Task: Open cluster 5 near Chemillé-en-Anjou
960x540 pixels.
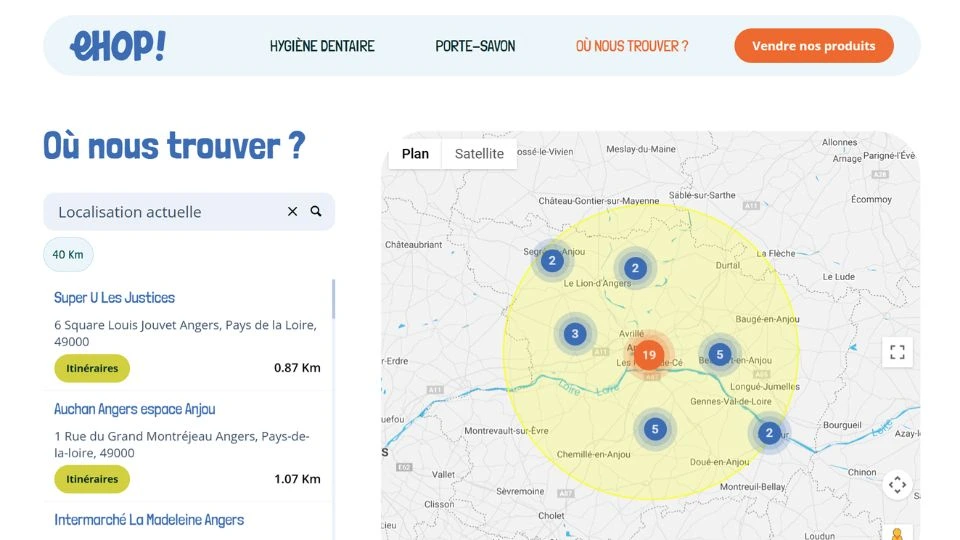Action: 654,429
